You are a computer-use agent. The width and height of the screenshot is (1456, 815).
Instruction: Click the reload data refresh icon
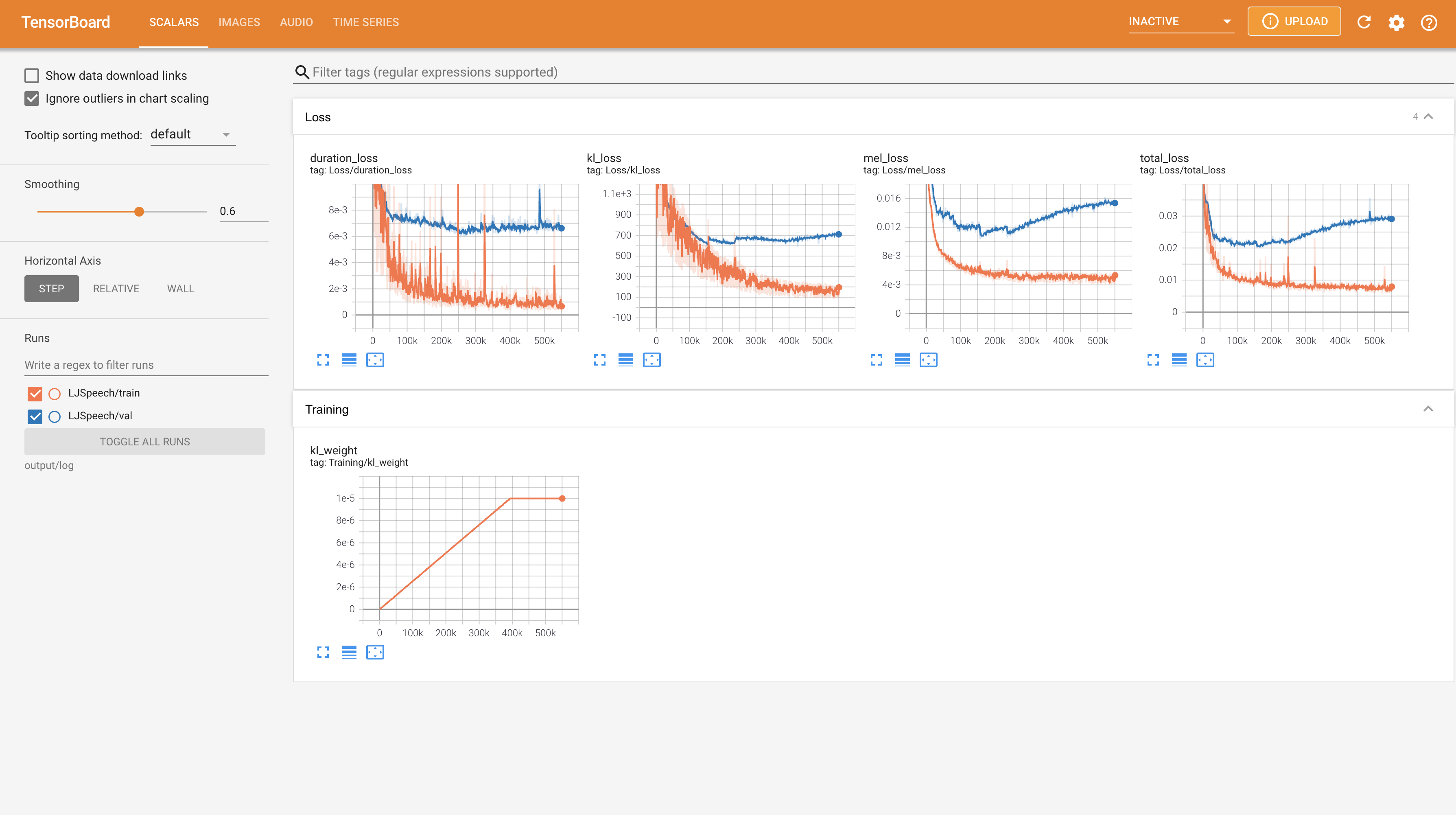(1364, 22)
